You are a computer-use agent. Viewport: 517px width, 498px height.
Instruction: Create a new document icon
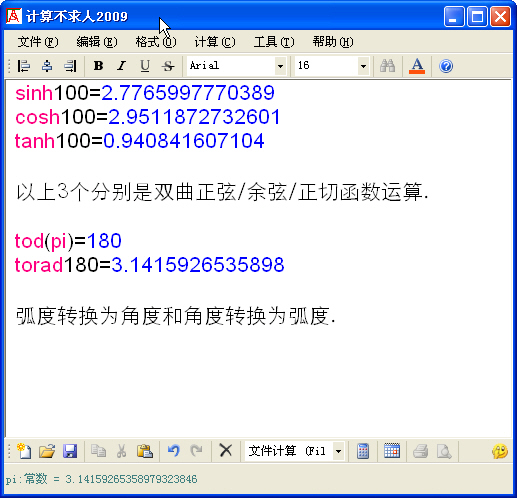[x=24, y=451]
